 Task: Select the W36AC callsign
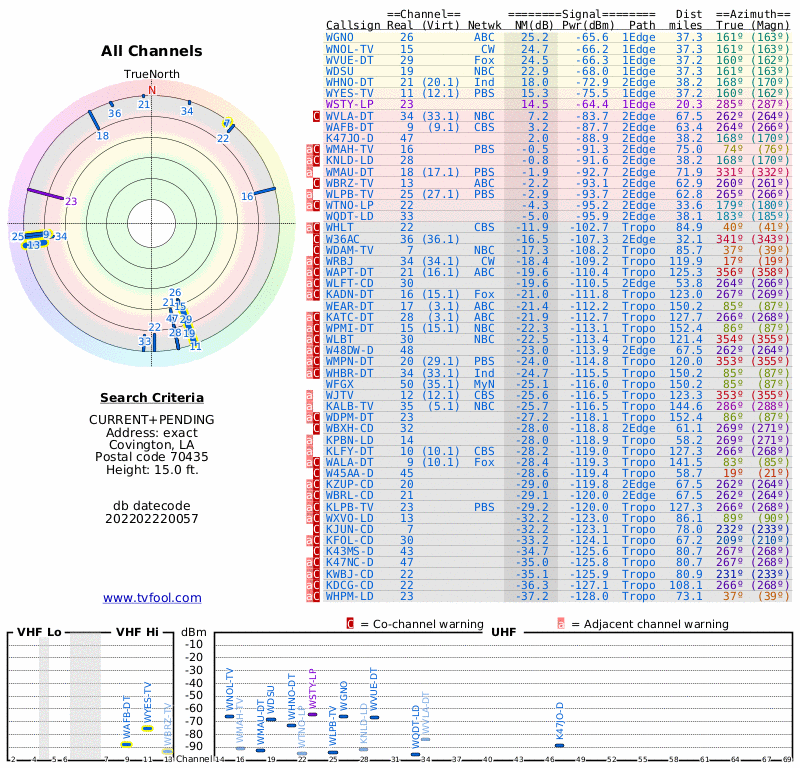click(x=343, y=239)
